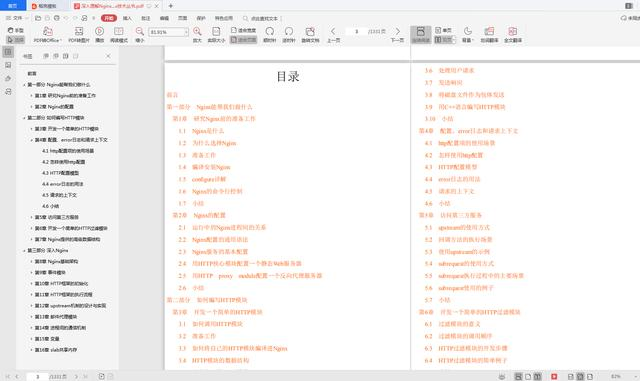Open the 编辑 ribbon tab
Viewport: 640px width, 381px height.
click(164, 18)
